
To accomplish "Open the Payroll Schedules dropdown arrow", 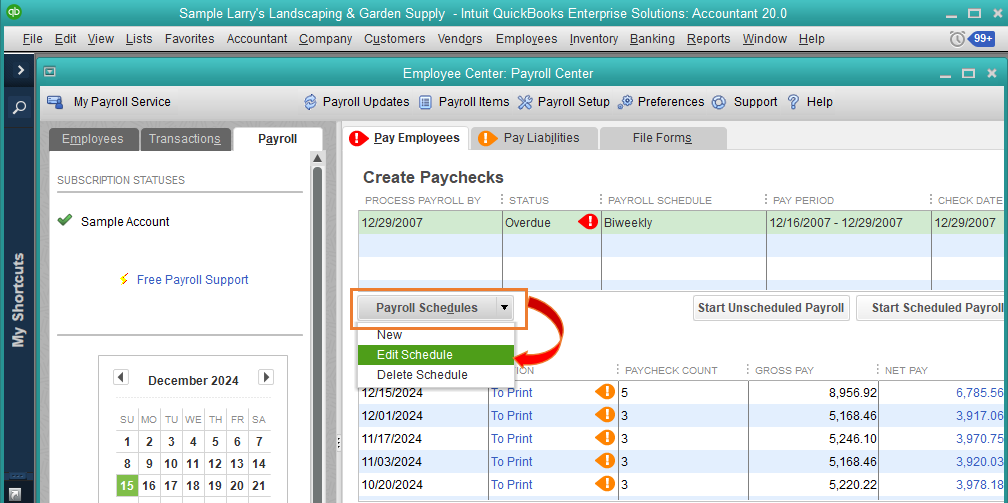I will [505, 308].
